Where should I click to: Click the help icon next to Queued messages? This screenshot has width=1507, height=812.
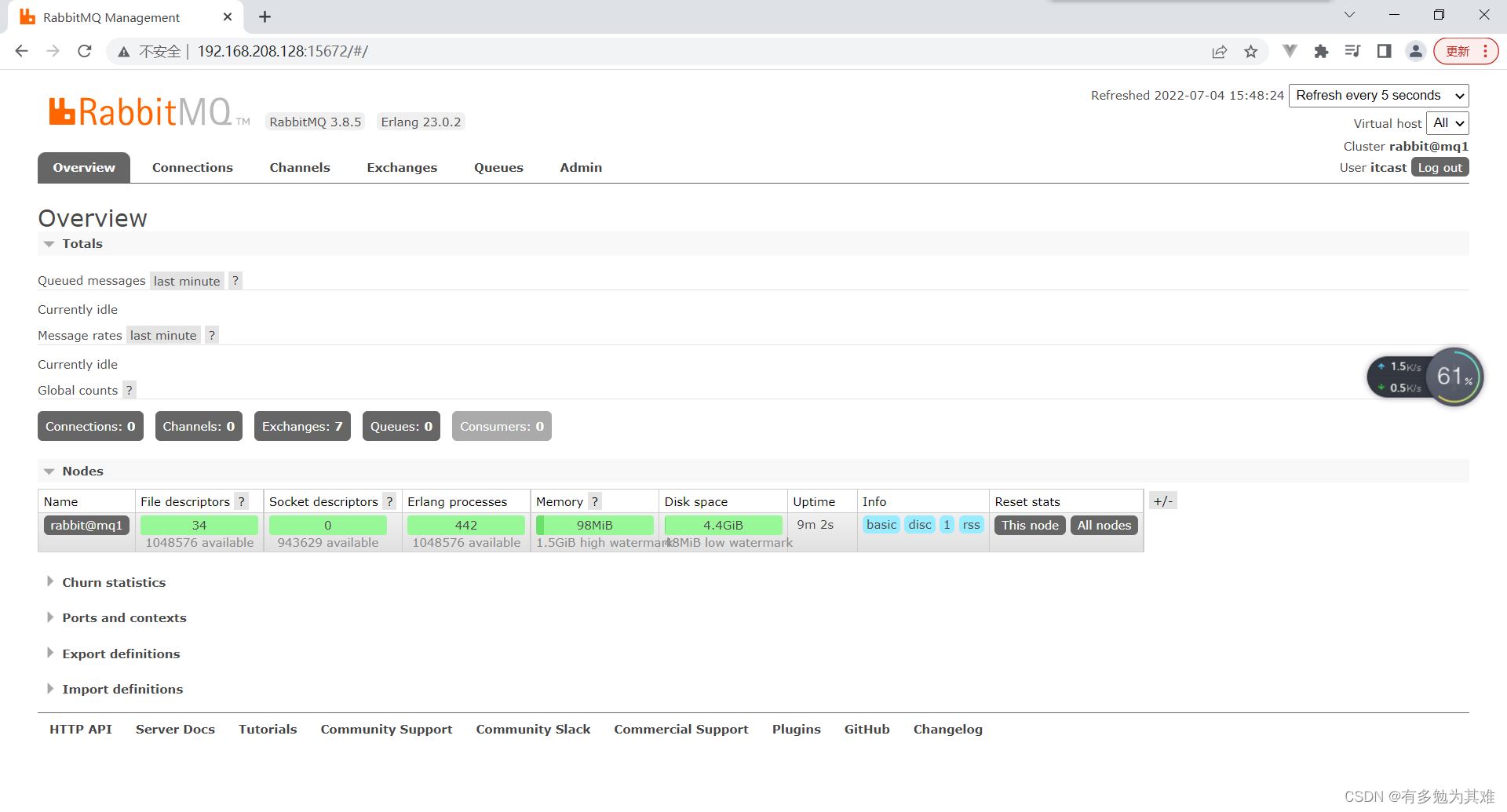click(235, 281)
